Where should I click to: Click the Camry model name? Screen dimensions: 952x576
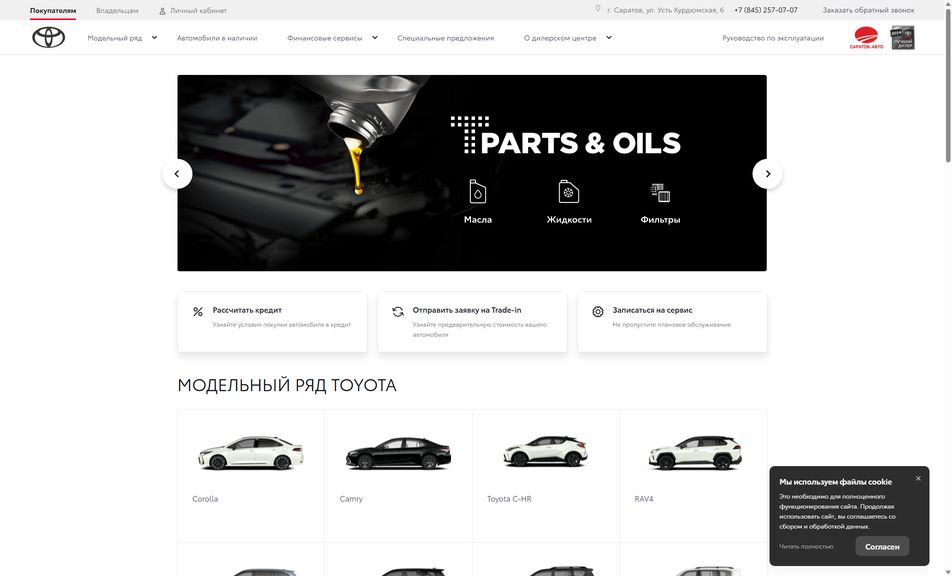(x=351, y=499)
